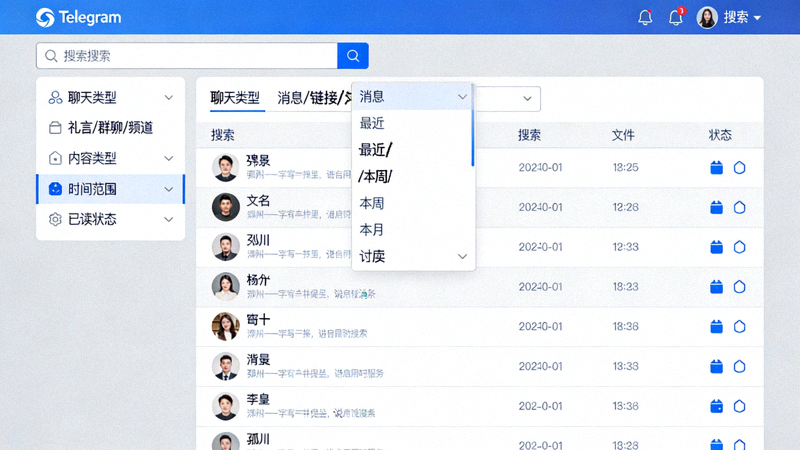Click the 内容类型 sidebar icon
This screenshot has width=800, height=450.
click(55, 158)
